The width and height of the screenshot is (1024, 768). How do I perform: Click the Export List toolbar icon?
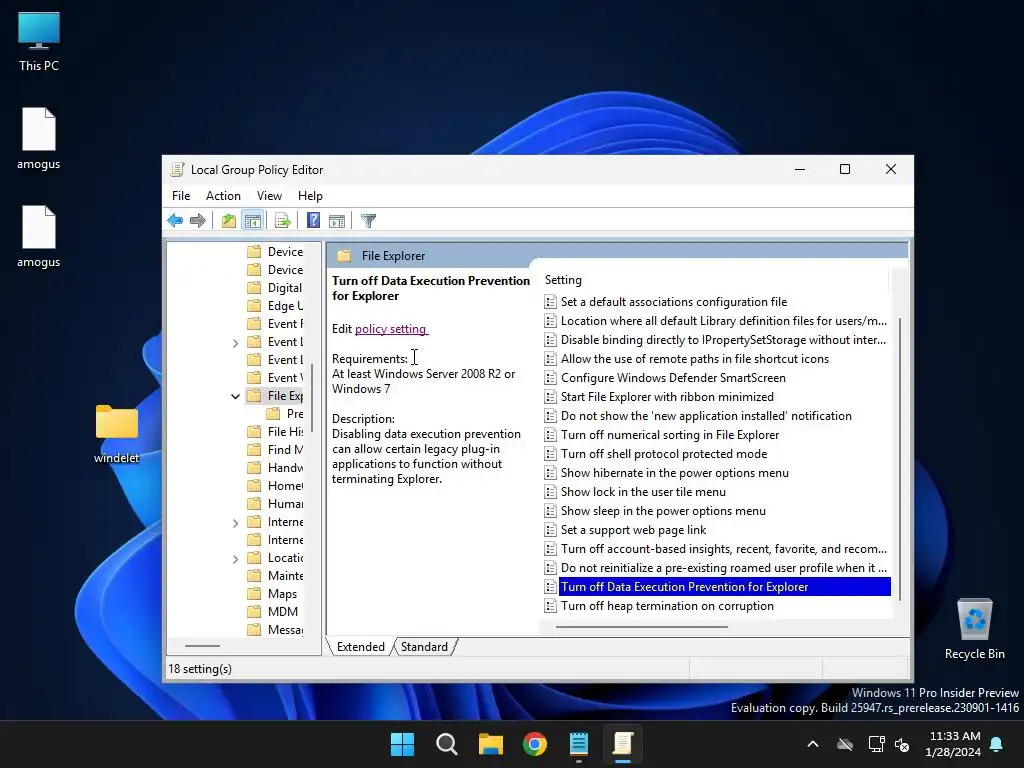[283, 221]
